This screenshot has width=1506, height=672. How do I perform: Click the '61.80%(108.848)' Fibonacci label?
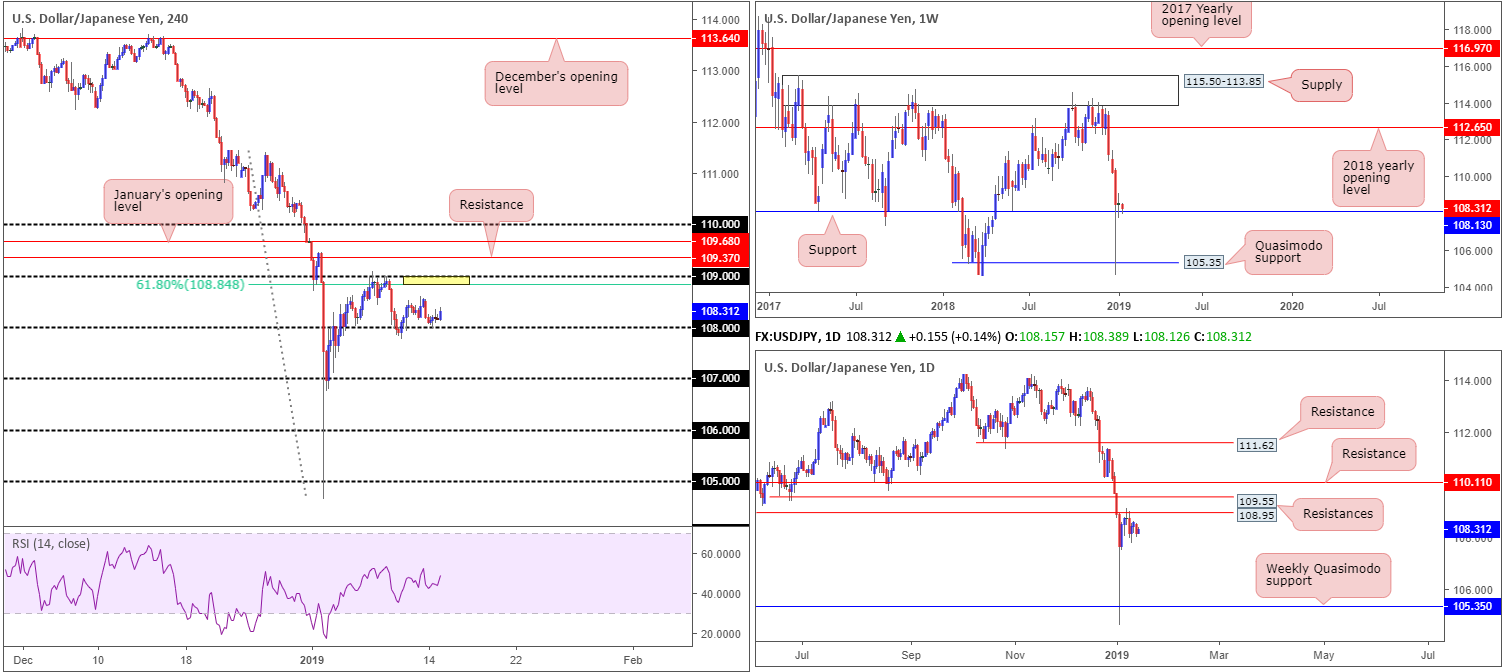click(x=190, y=284)
